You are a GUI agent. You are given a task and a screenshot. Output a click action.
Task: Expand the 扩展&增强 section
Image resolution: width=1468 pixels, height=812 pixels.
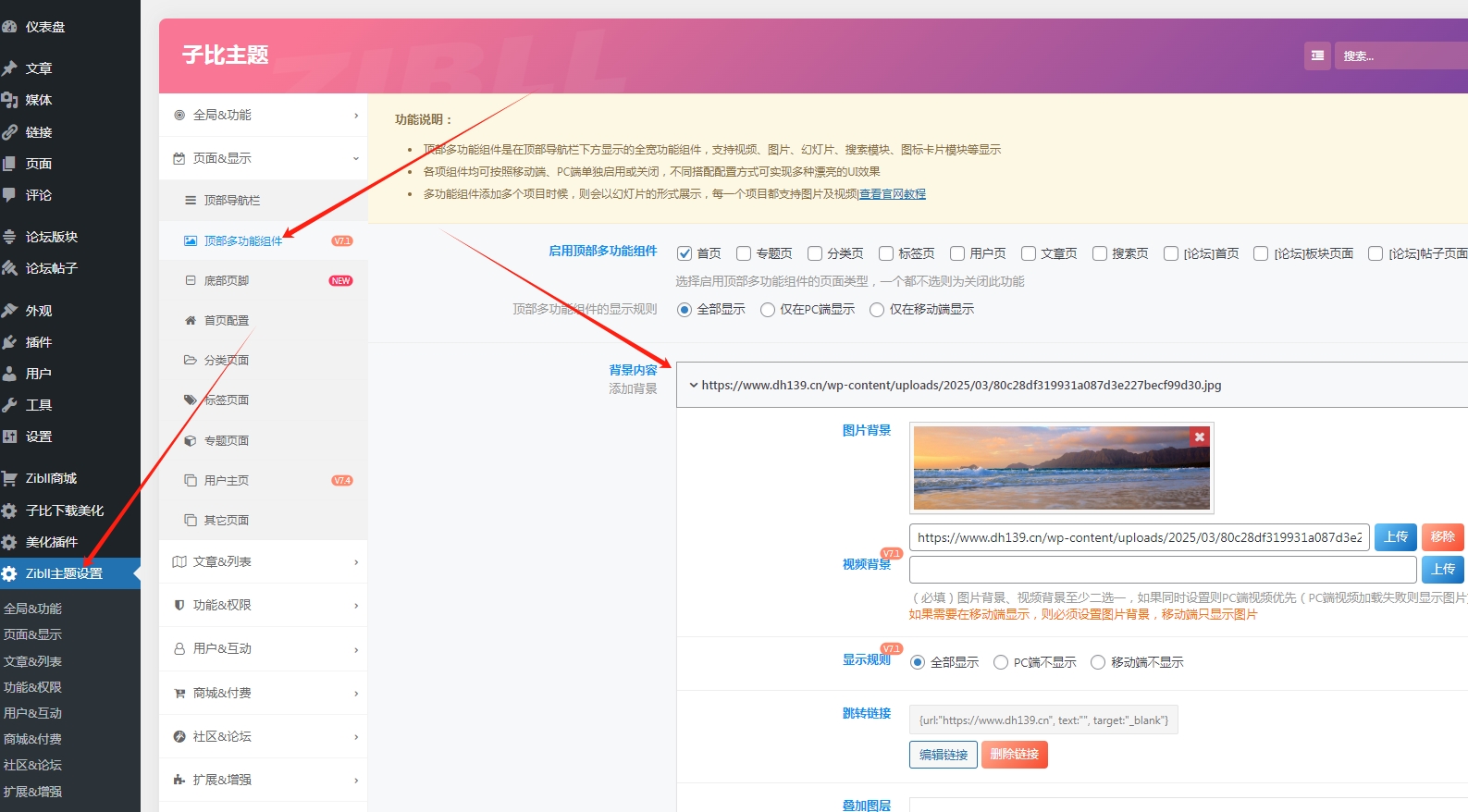pos(264,780)
